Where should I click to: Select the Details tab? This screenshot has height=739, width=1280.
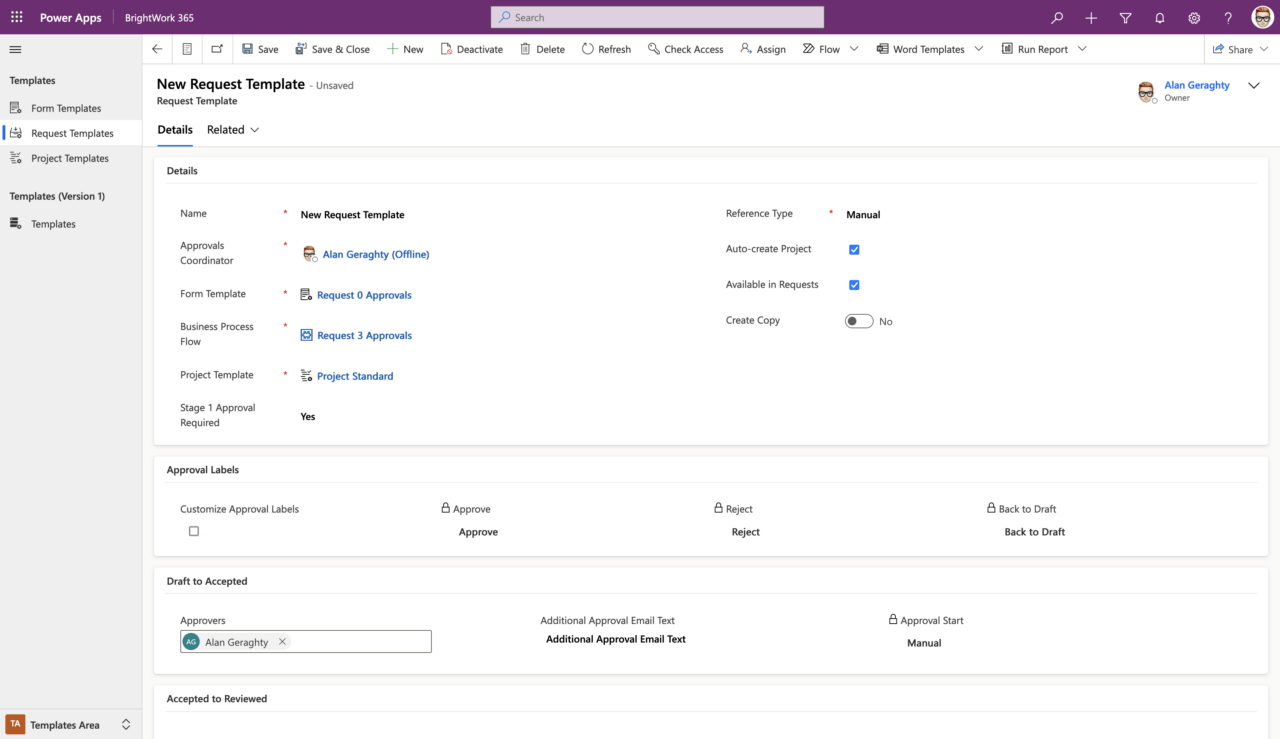click(174, 129)
